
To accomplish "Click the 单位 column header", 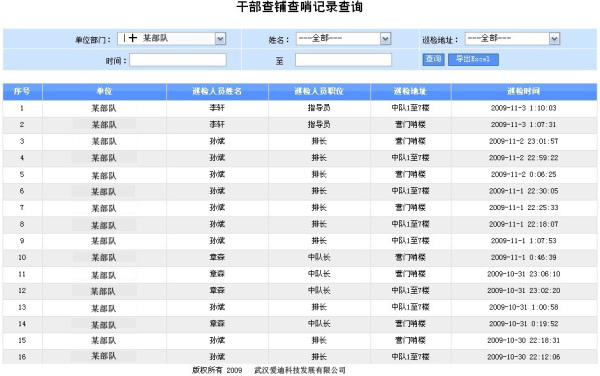I will pyautogui.click(x=104, y=91).
